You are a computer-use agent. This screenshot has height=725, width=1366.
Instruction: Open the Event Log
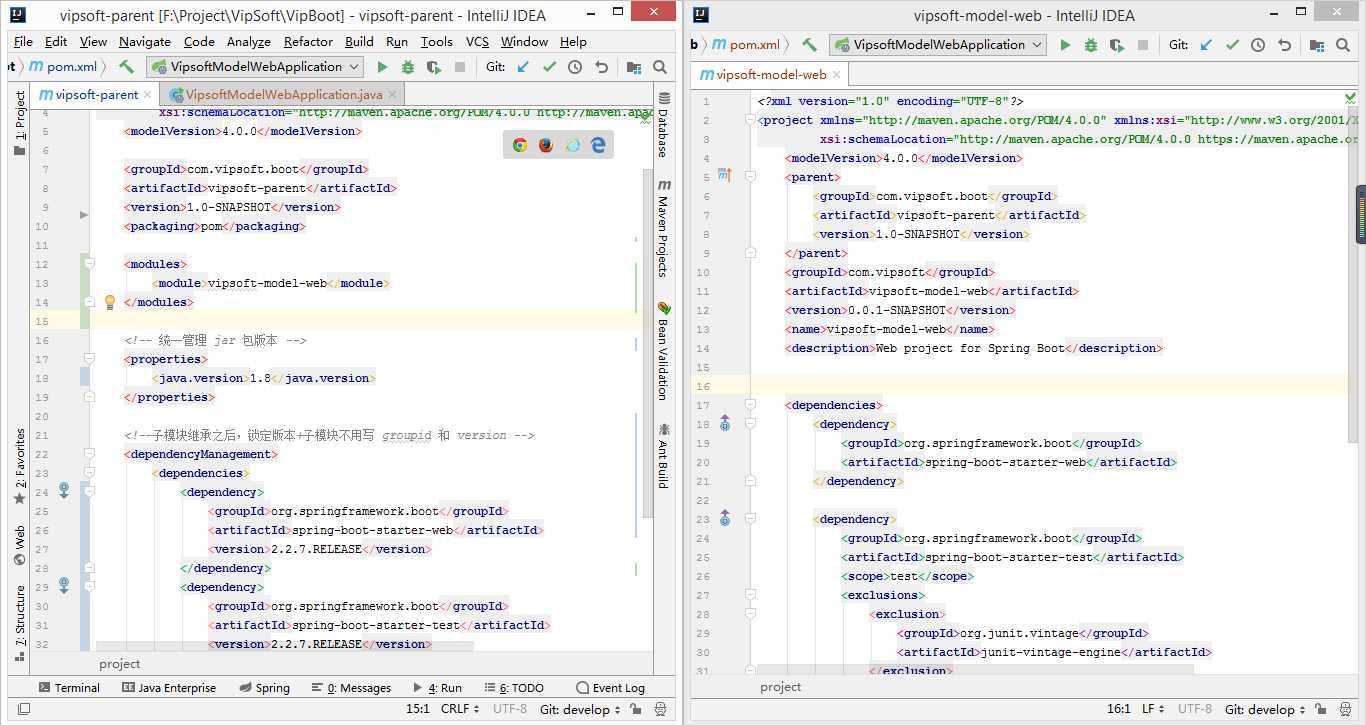610,688
